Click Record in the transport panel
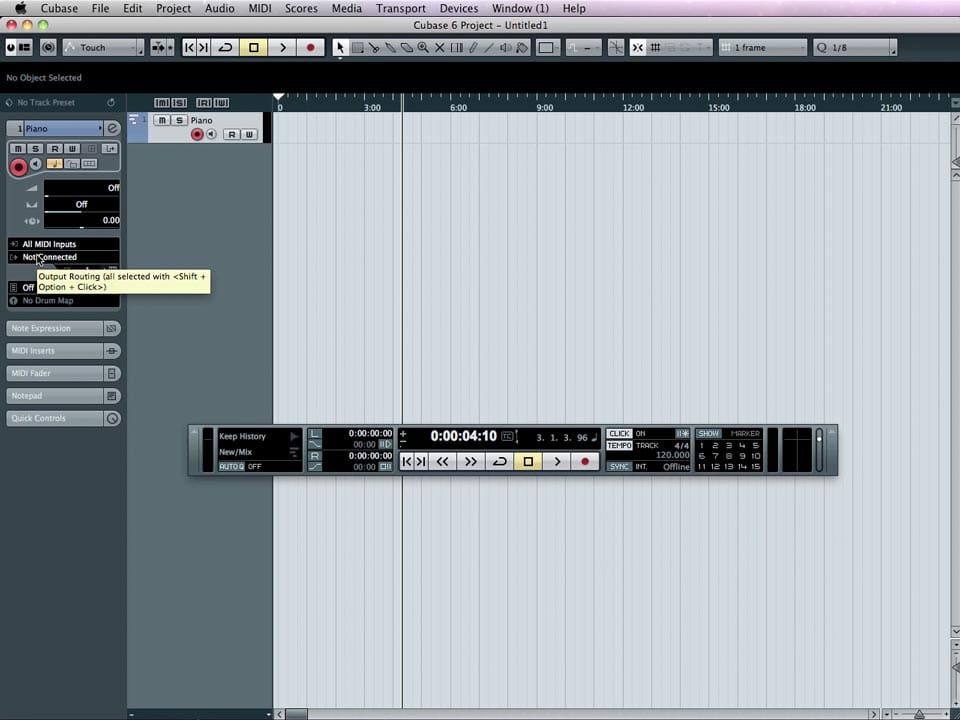Image resolution: width=960 pixels, height=720 pixels. [585, 462]
